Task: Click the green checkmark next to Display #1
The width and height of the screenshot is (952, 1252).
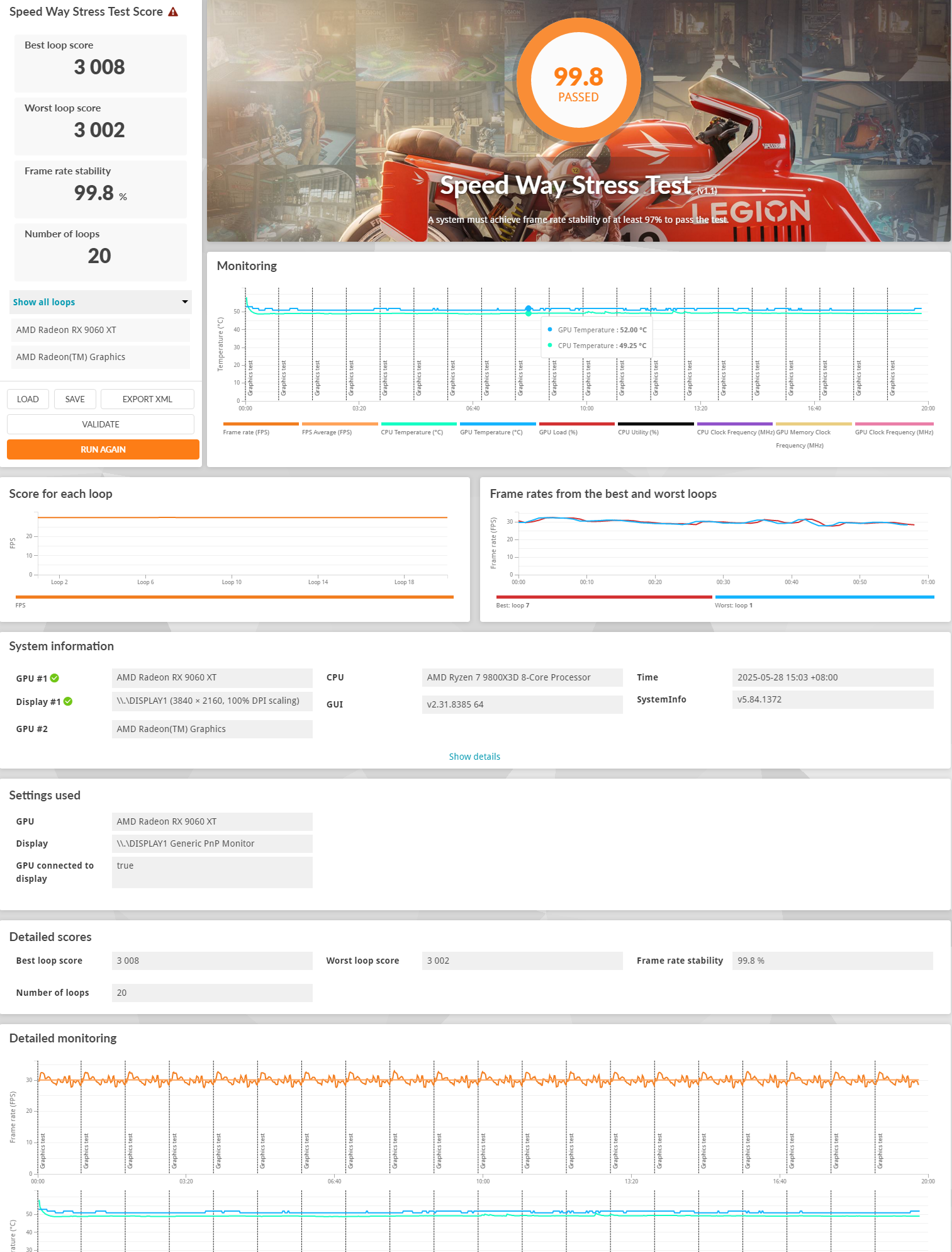Action: (68, 701)
